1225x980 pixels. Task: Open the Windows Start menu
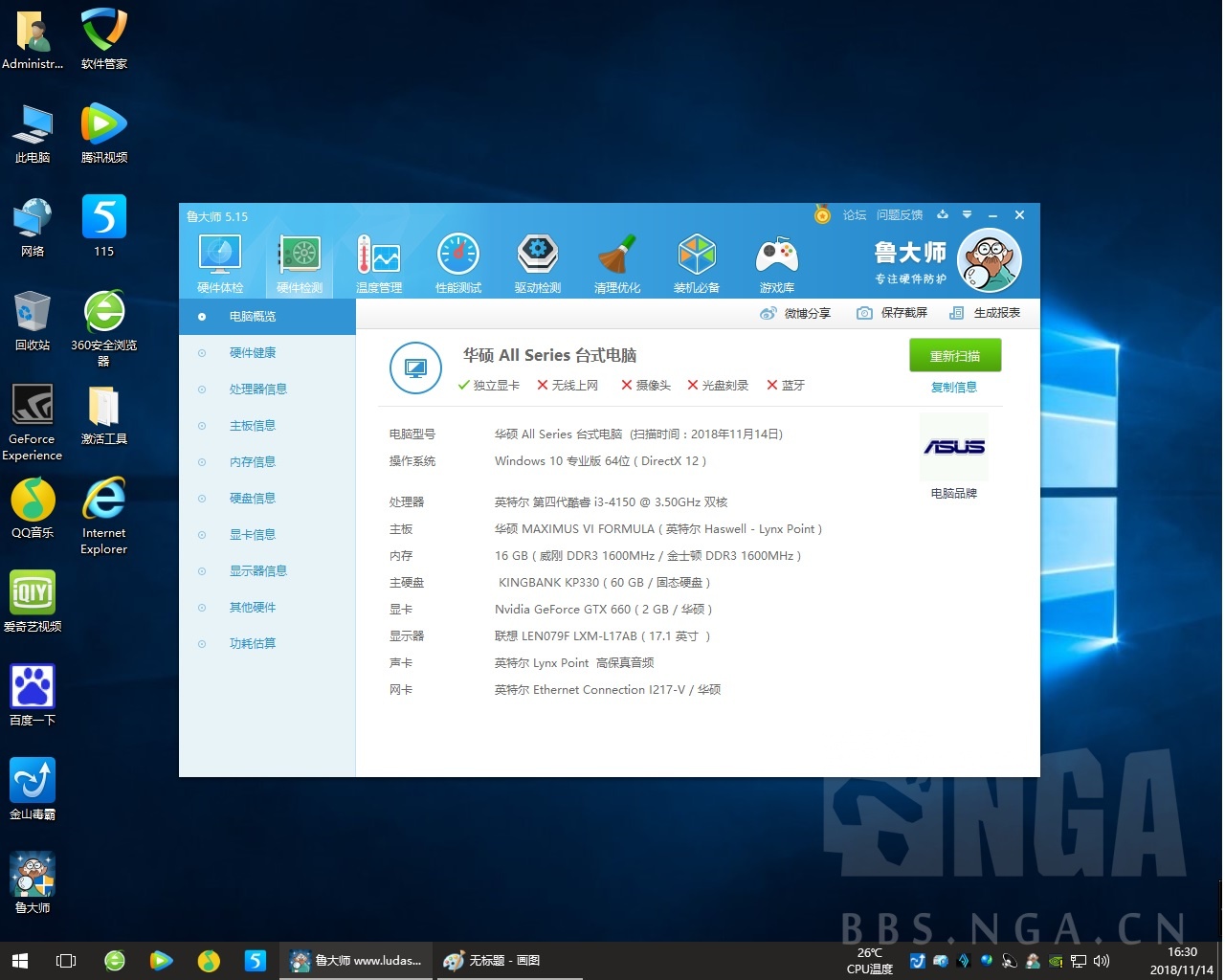[19, 960]
